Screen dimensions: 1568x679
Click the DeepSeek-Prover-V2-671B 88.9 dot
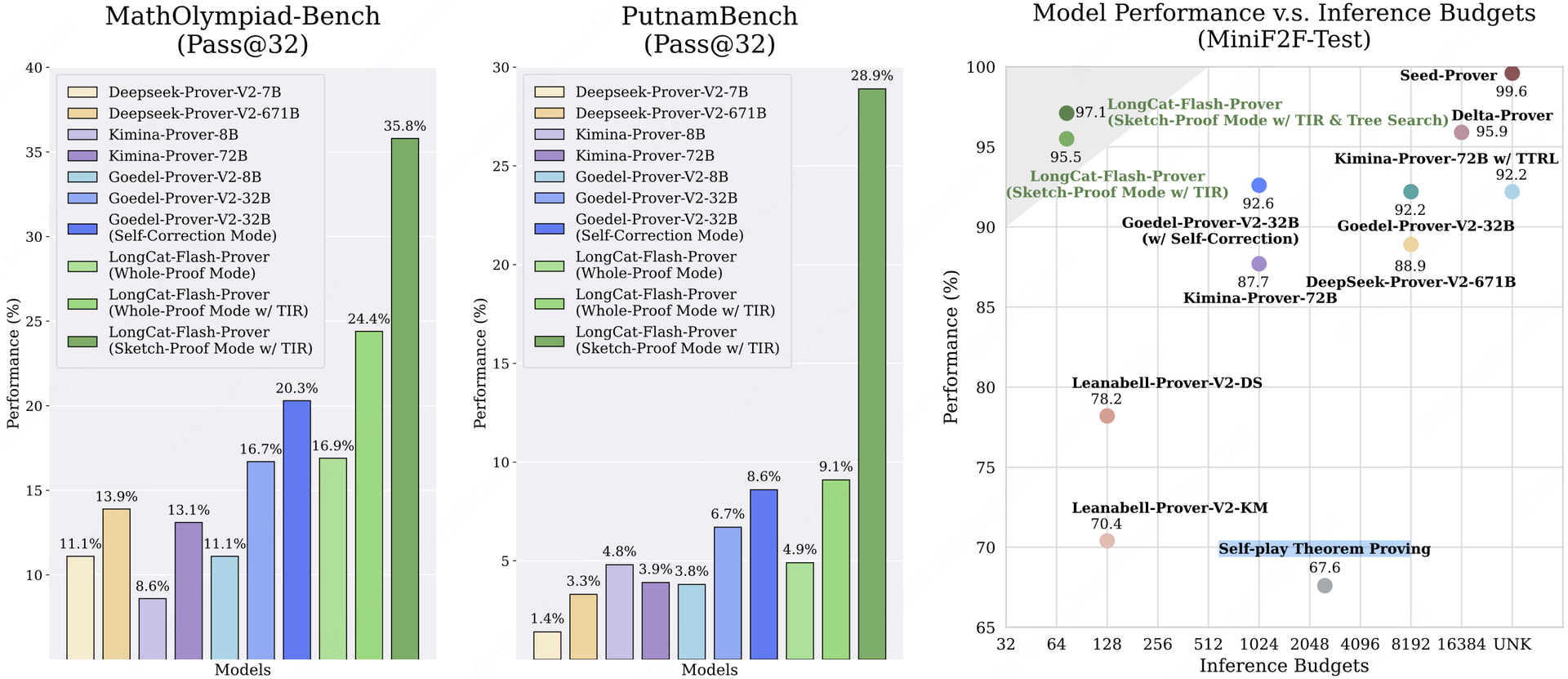(x=1410, y=244)
